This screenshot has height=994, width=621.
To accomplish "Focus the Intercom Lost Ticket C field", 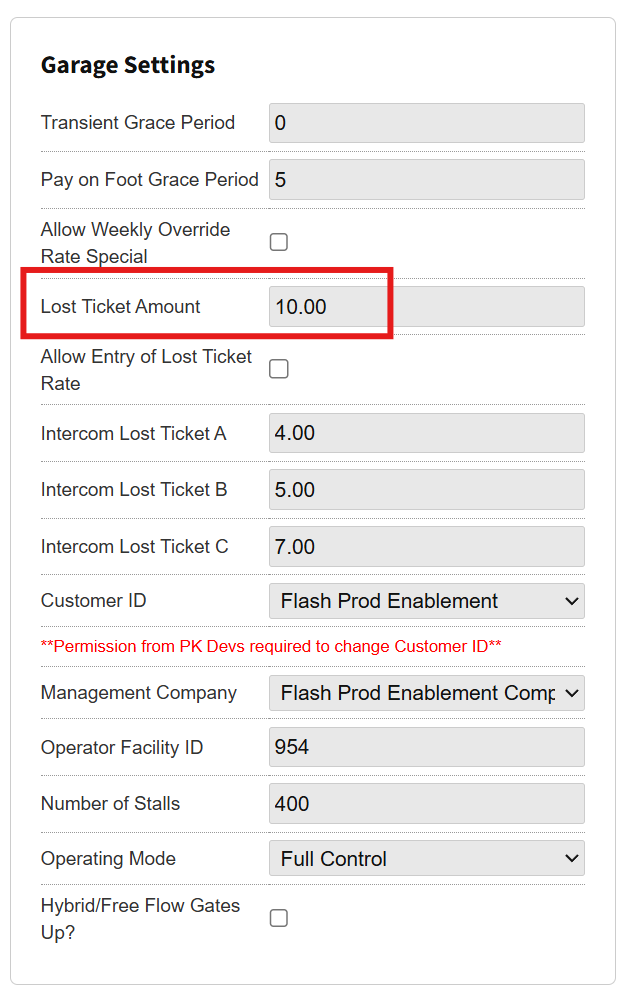I will click(426, 547).
